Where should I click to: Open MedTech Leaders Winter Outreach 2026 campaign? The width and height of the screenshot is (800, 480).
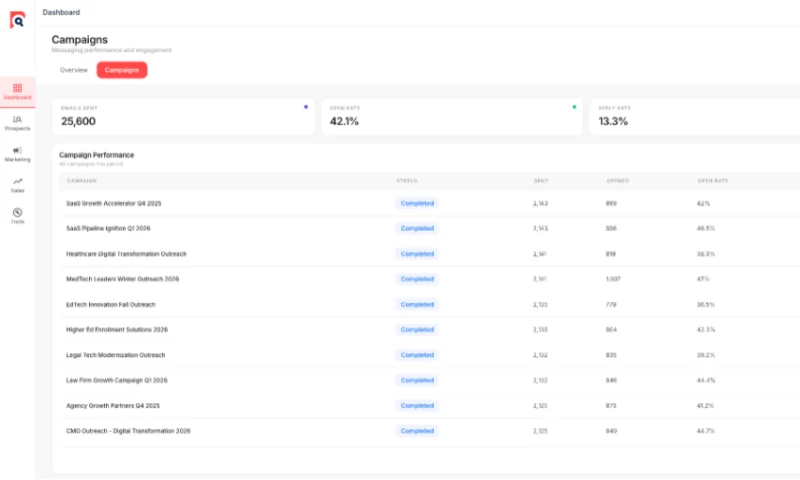(x=122, y=279)
